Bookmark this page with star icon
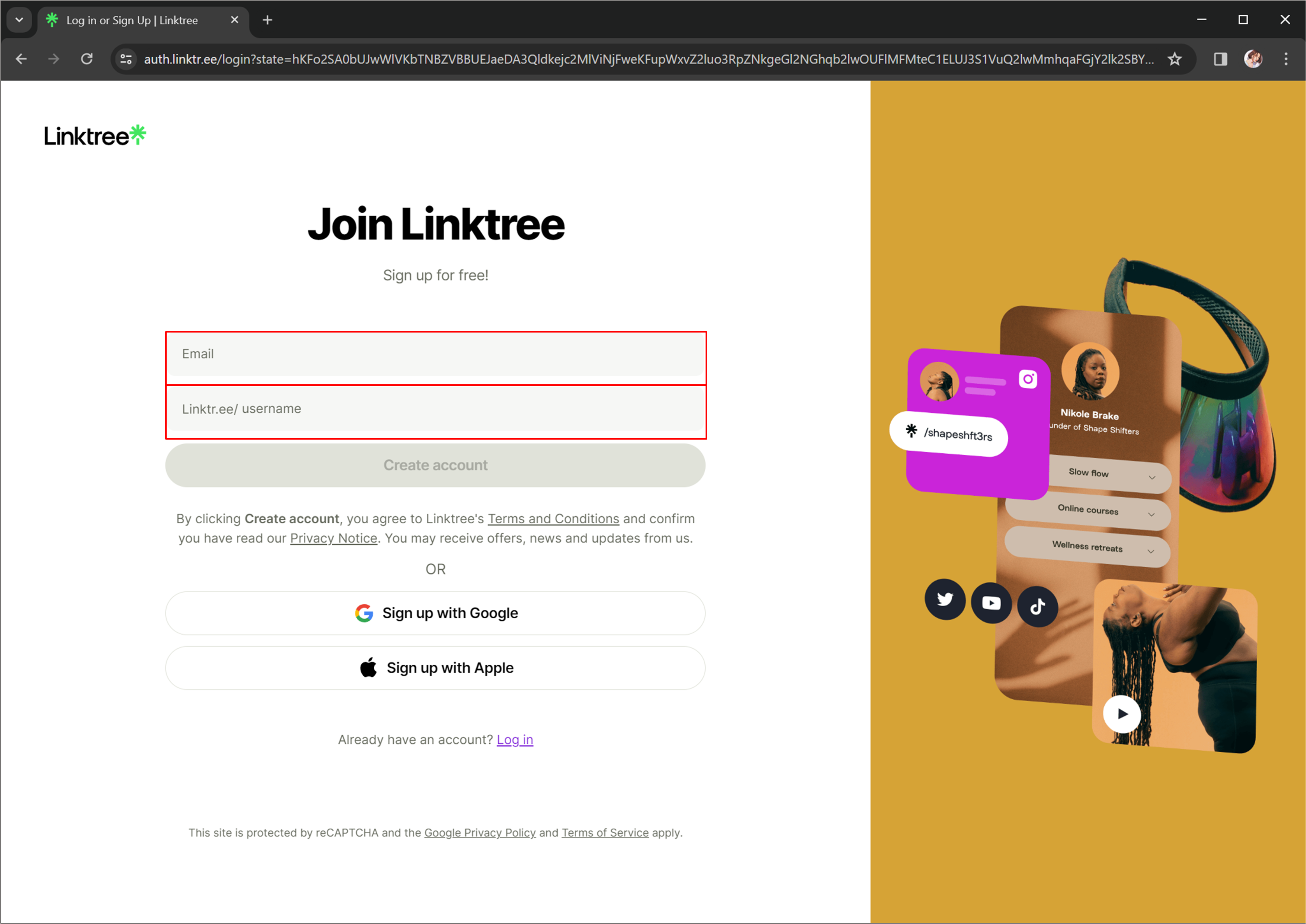The image size is (1306, 924). (x=1174, y=59)
